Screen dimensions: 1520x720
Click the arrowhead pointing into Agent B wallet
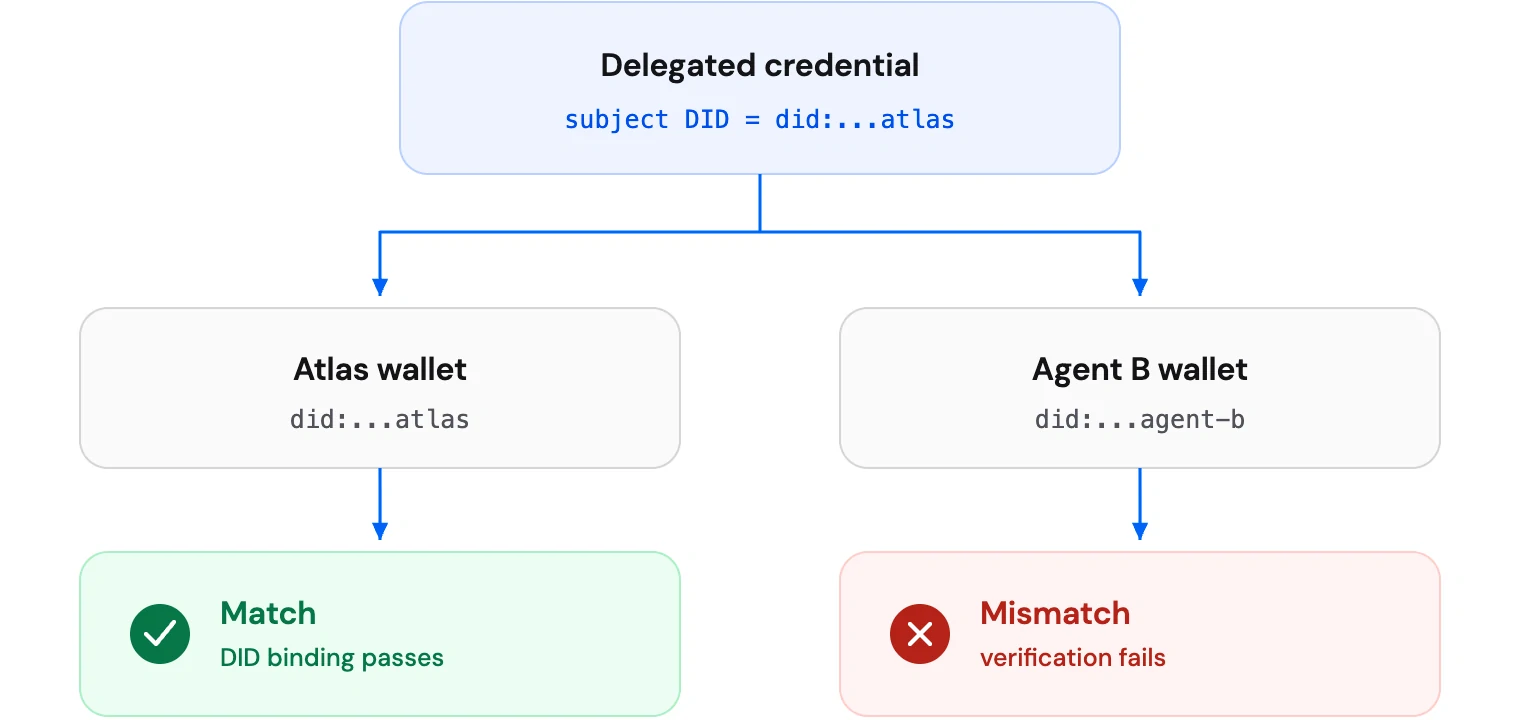pyautogui.click(x=1140, y=287)
